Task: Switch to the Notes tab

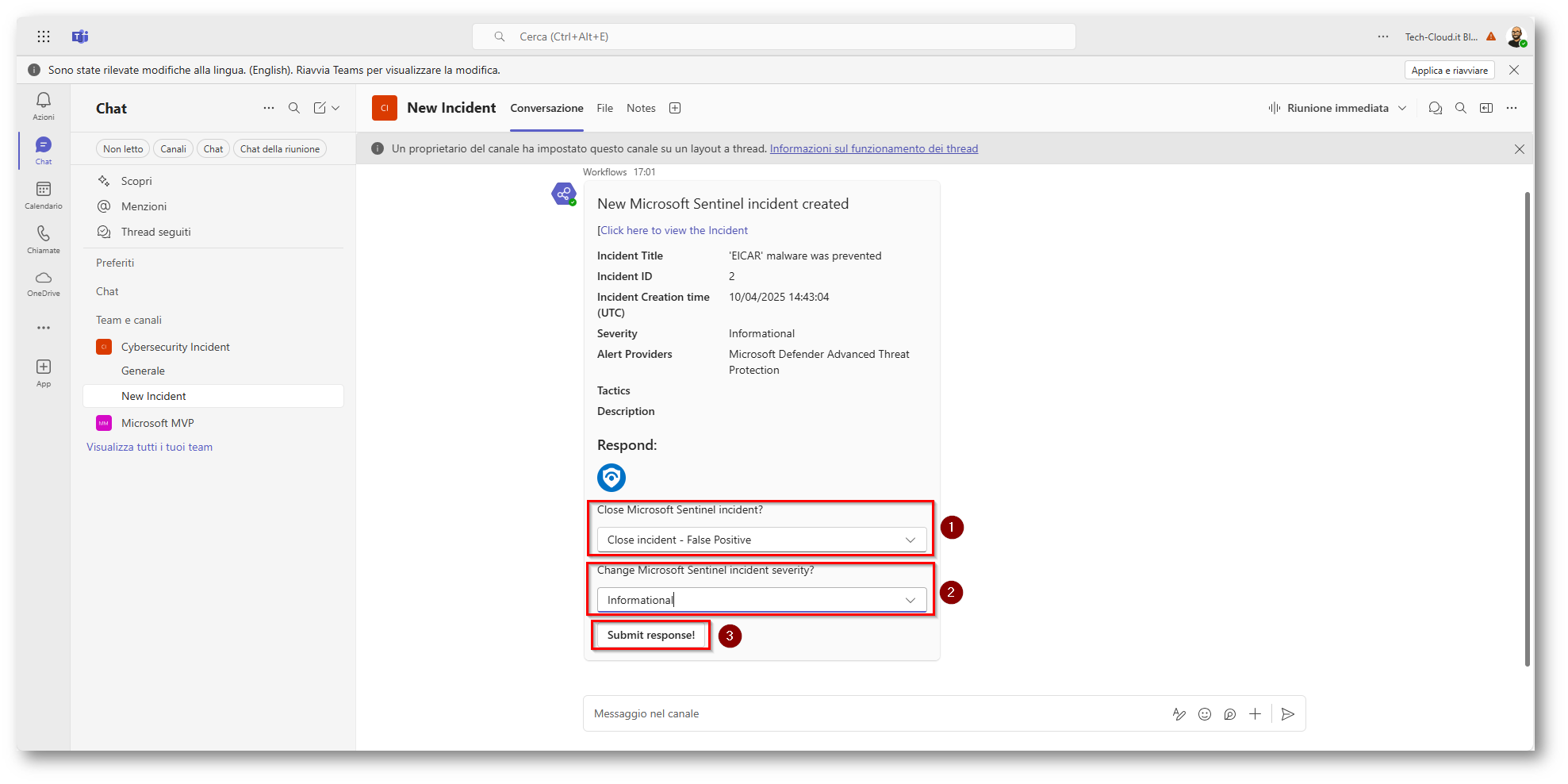Action: [641, 108]
